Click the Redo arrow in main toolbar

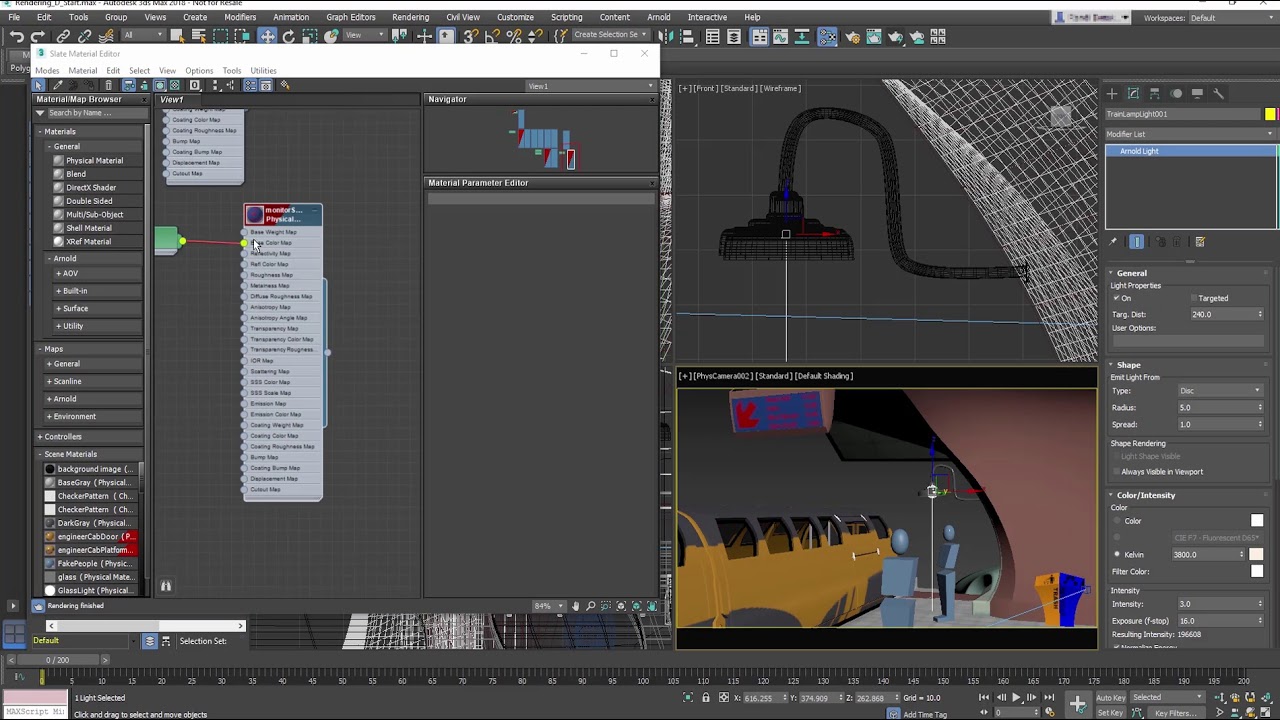point(38,37)
